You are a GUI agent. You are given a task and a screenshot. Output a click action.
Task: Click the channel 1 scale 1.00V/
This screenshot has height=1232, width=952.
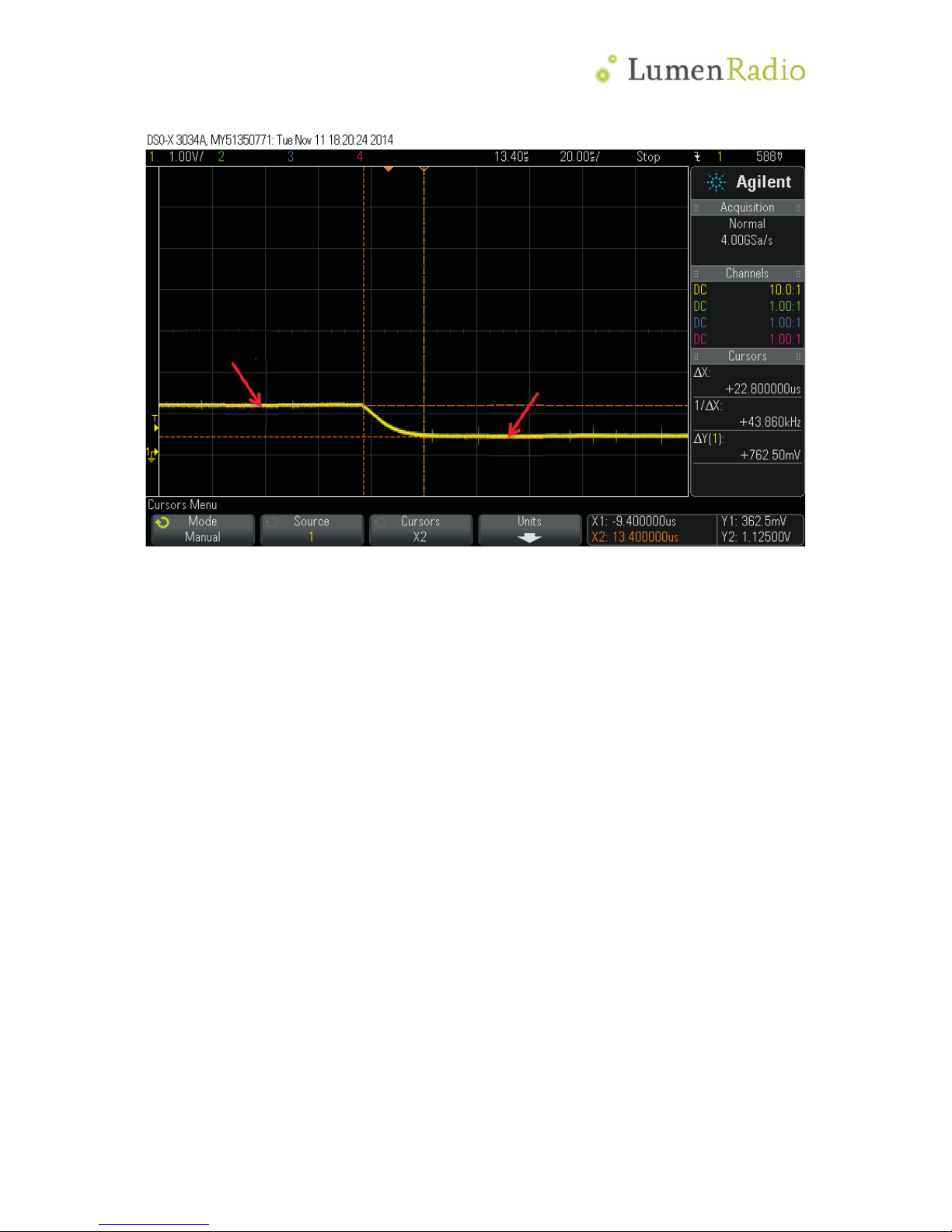[186, 157]
